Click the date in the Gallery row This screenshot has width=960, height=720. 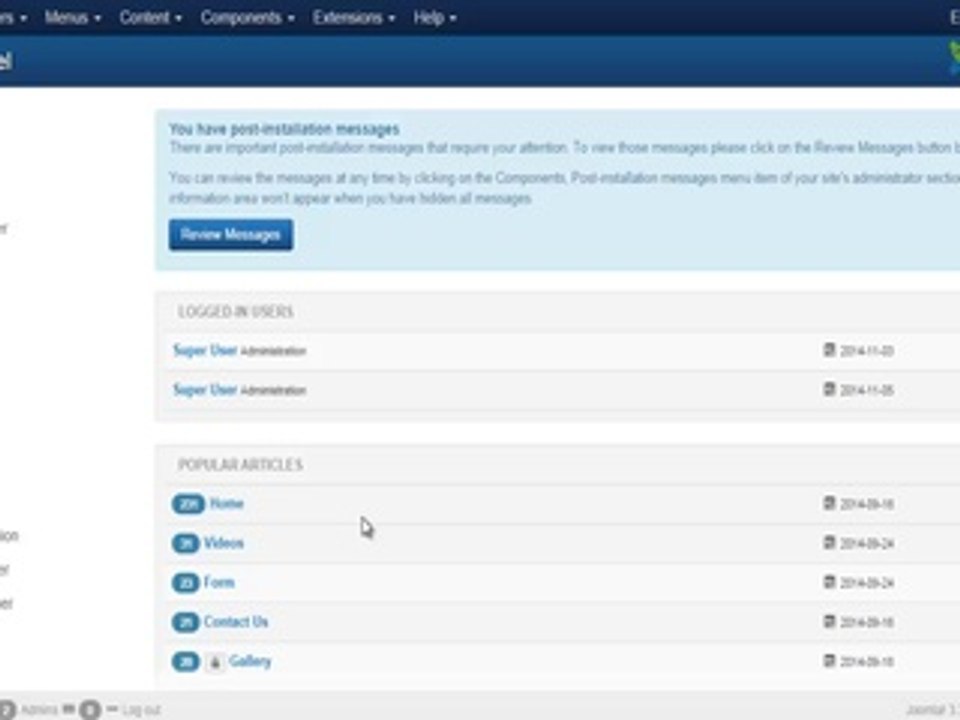(866, 662)
